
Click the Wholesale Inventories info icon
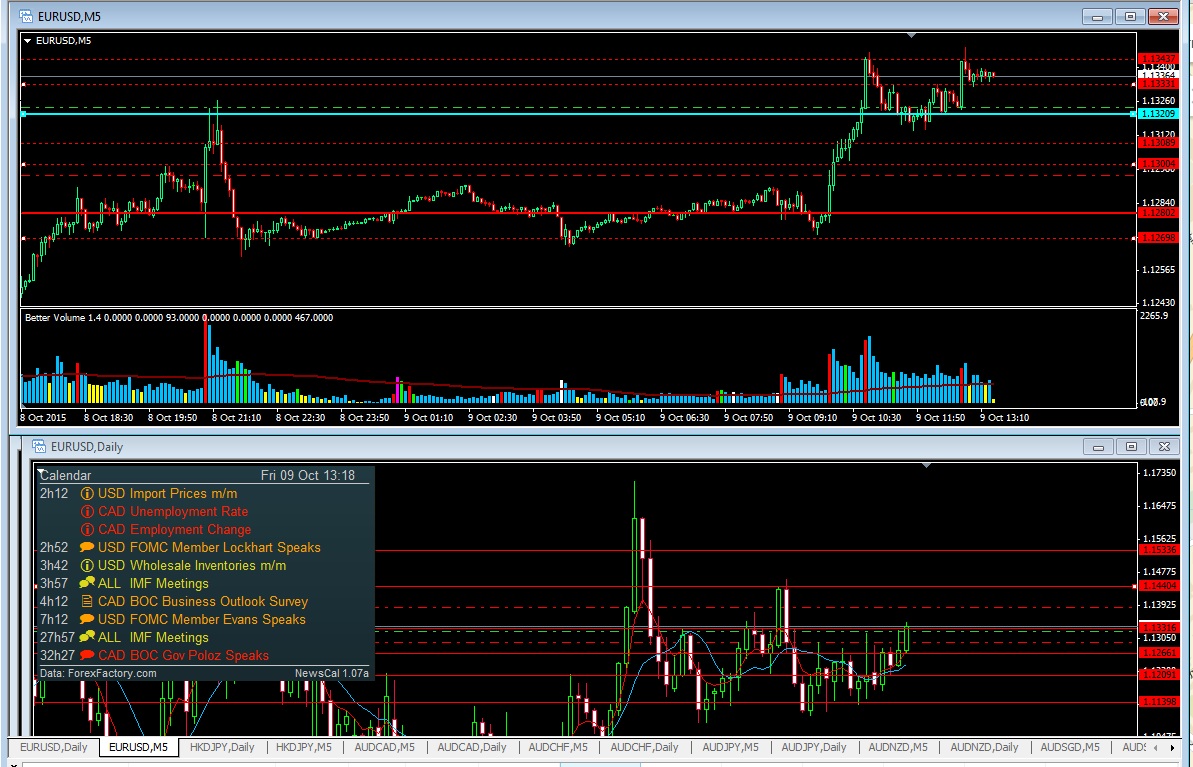pos(87,565)
